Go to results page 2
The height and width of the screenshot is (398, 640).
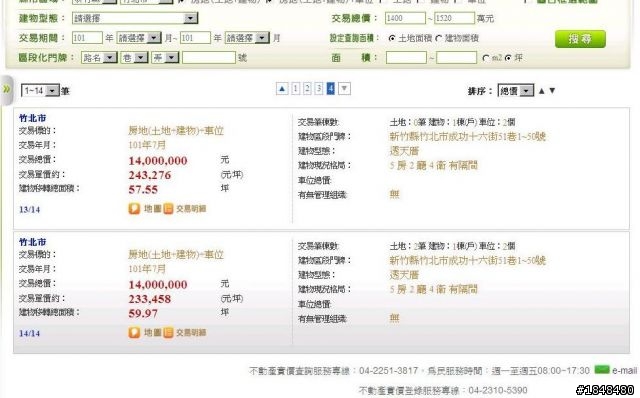(x=307, y=89)
